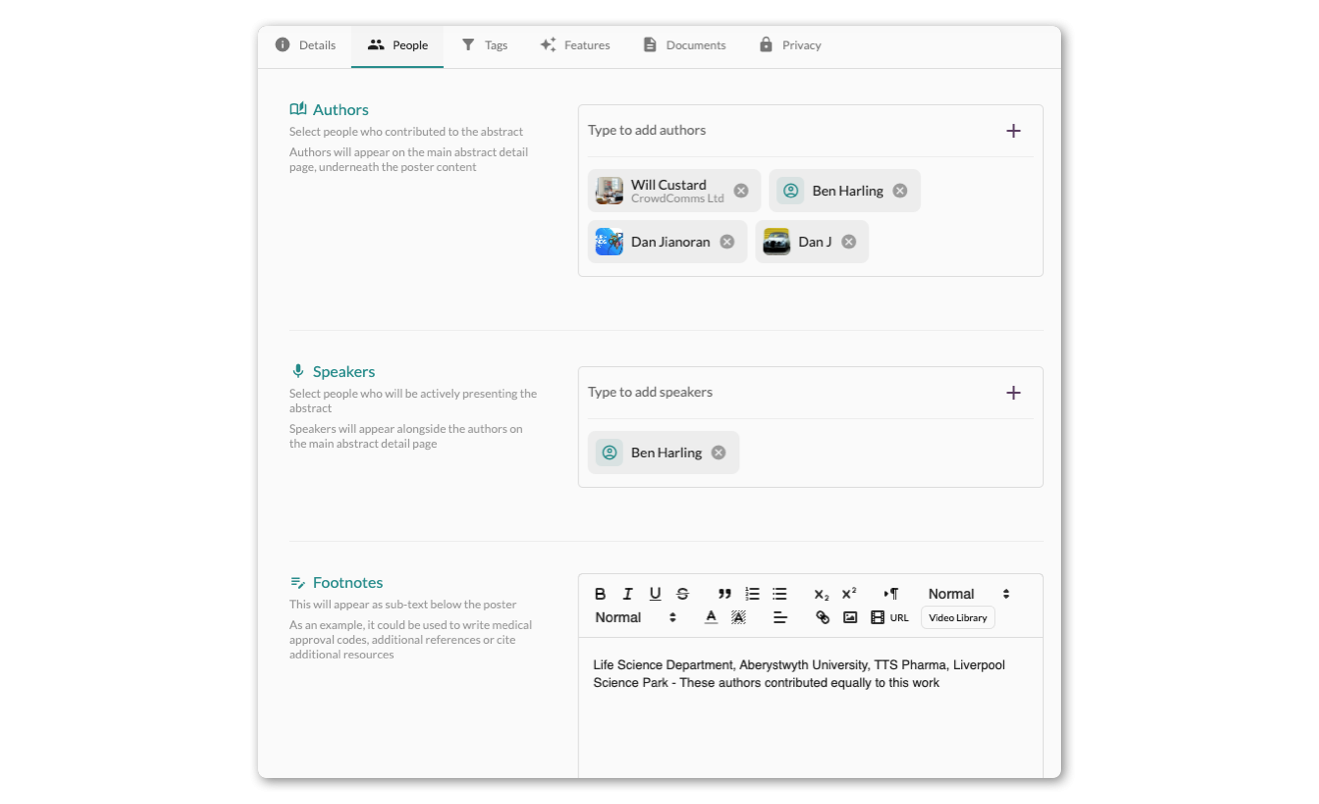
Task: Open the Normal dropdown beside text color icon
Action: click(x=636, y=618)
